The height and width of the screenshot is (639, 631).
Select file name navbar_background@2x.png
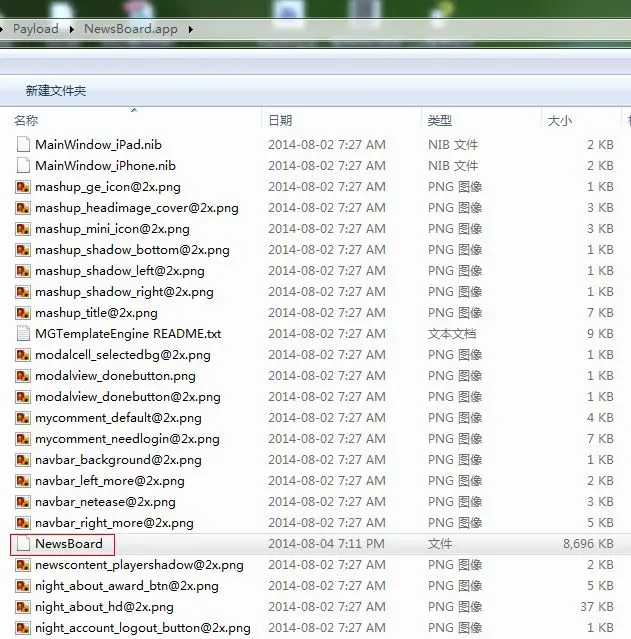(x=119, y=460)
